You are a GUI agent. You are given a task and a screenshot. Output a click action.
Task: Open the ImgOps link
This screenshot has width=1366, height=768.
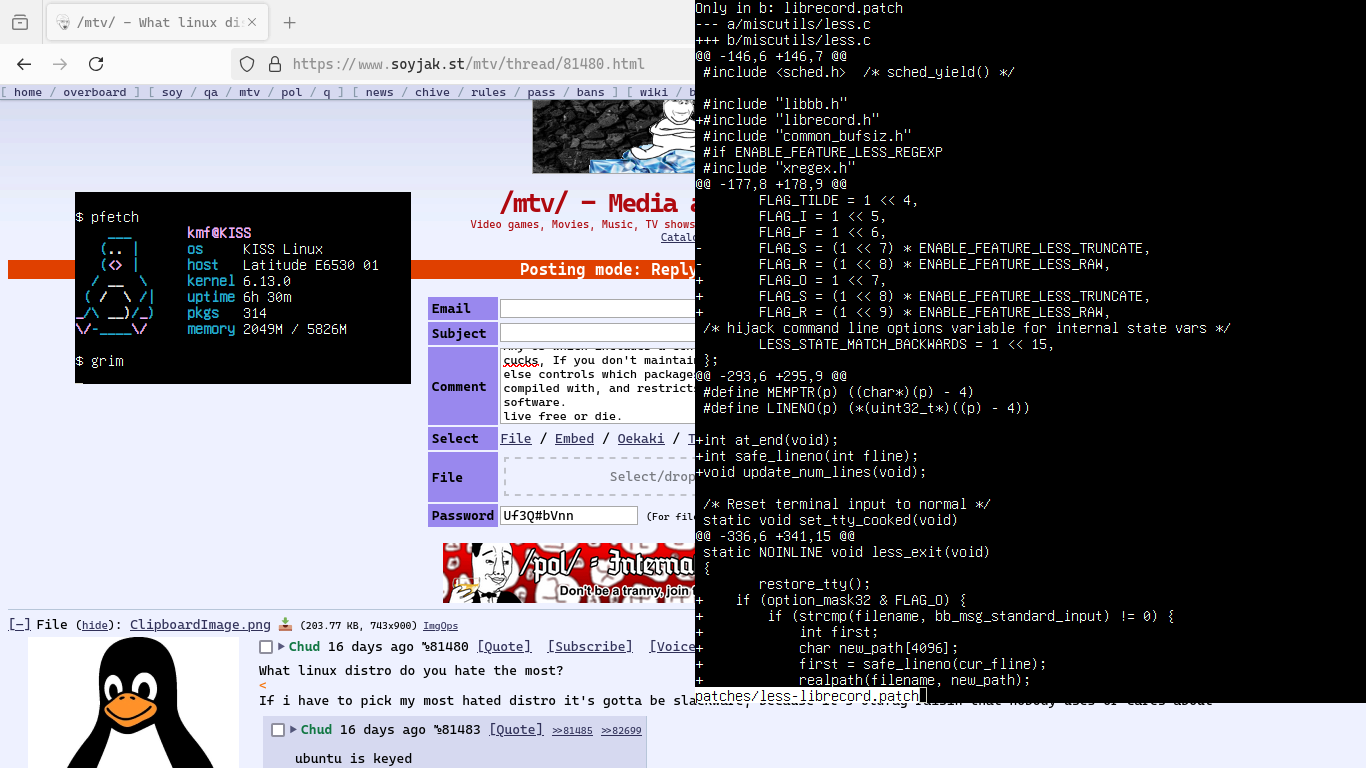point(440,626)
